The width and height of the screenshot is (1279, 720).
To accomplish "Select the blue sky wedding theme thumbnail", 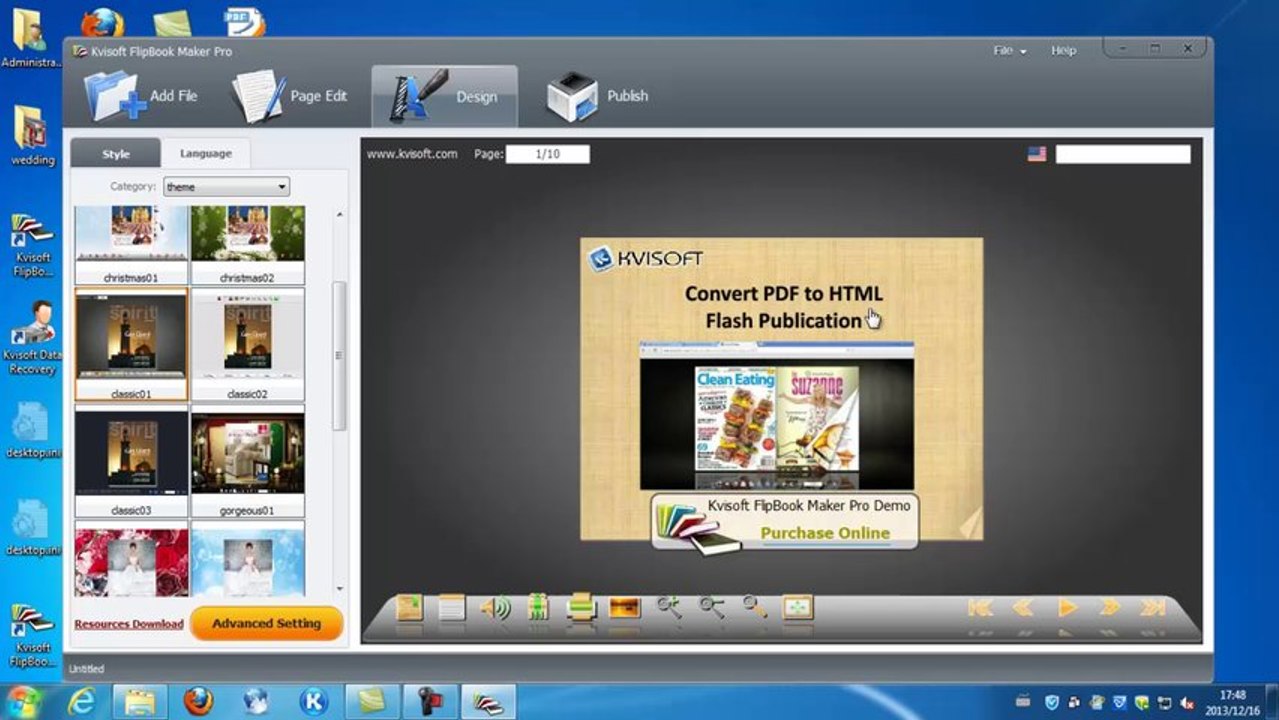I will pyautogui.click(x=248, y=559).
